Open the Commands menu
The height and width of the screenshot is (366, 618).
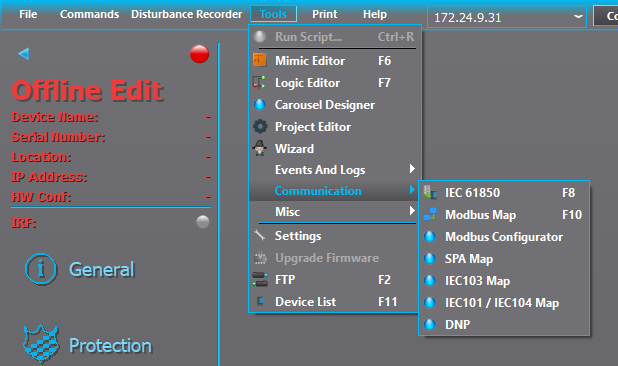(x=89, y=14)
